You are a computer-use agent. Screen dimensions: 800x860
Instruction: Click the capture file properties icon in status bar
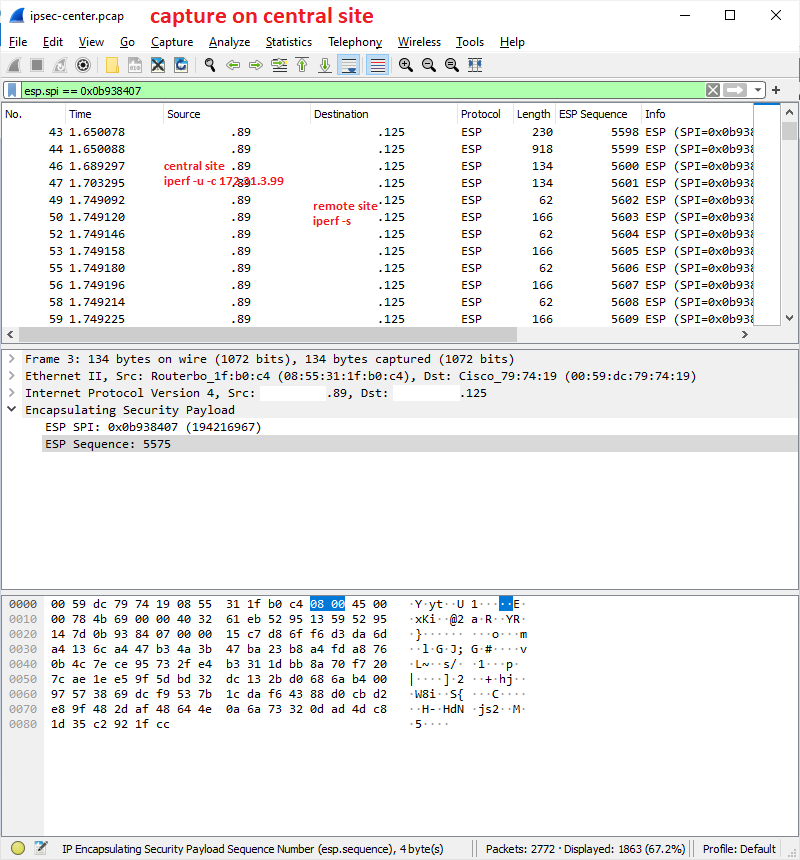pyautogui.click(x=41, y=848)
